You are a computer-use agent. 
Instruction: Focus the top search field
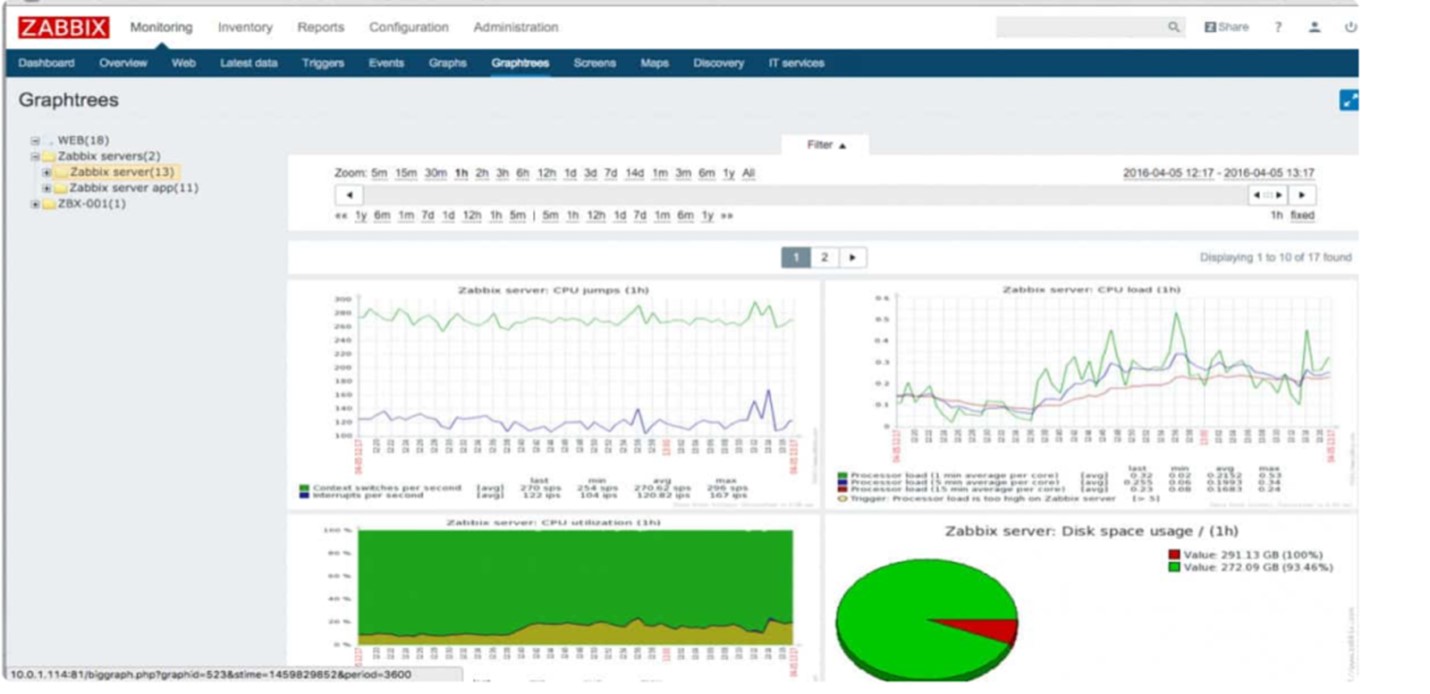pyautogui.click(x=1081, y=27)
